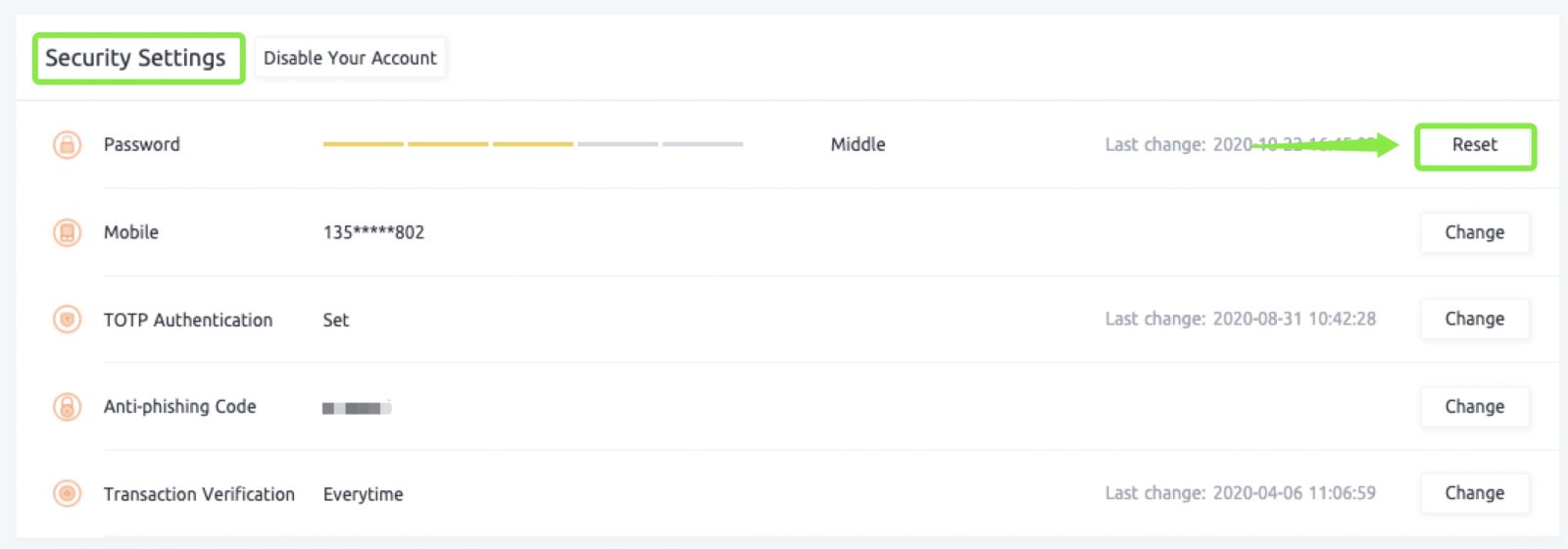
Task: Click the blurred anti-phishing code value
Action: coord(357,408)
